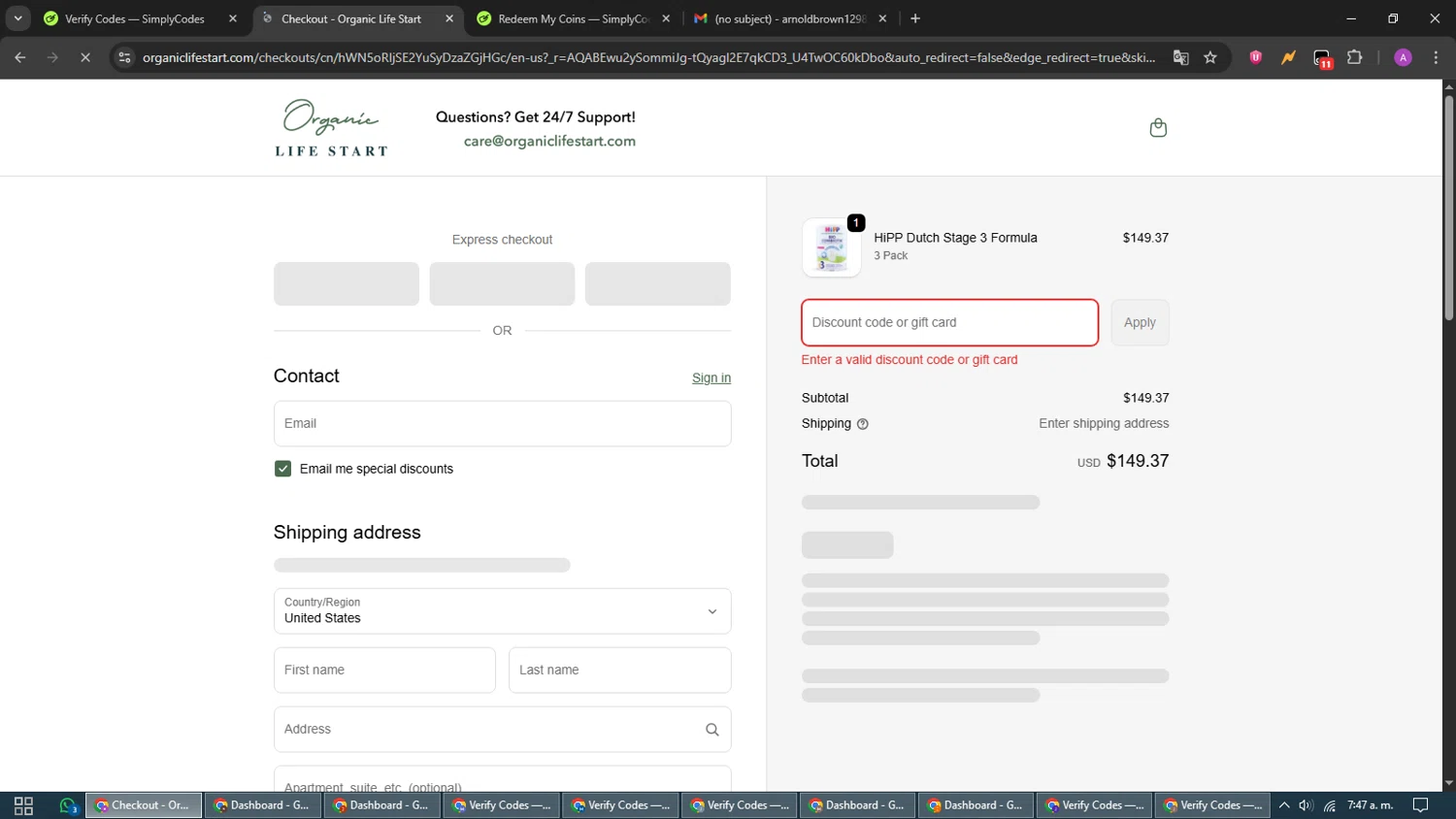Image resolution: width=1456 pixels, height=819 pixels.
Task: Close the Gmail (no subject) tab
Action: 882,18
